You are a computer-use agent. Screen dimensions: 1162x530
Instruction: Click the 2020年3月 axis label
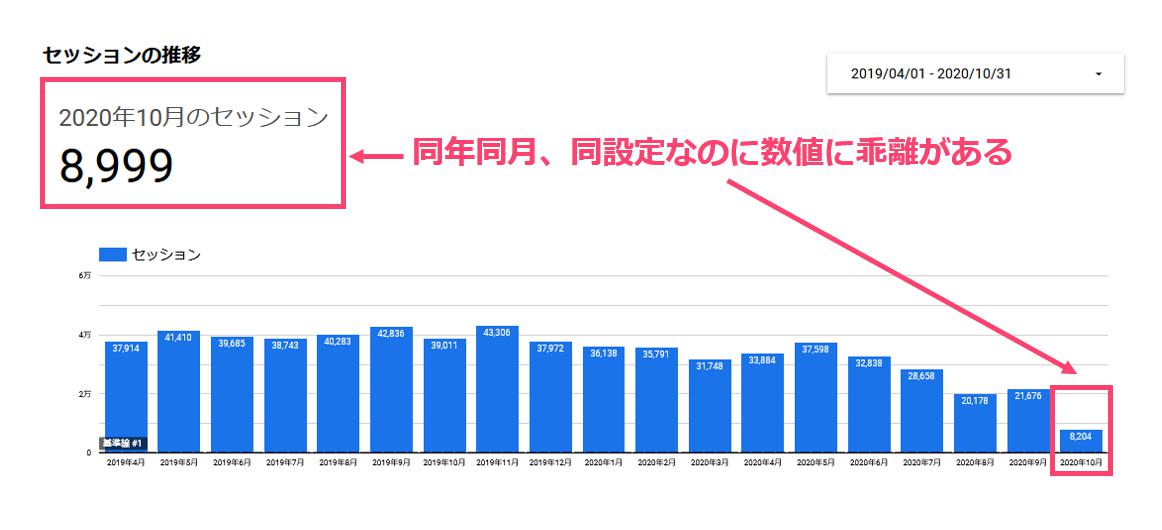tap(710, 463)
